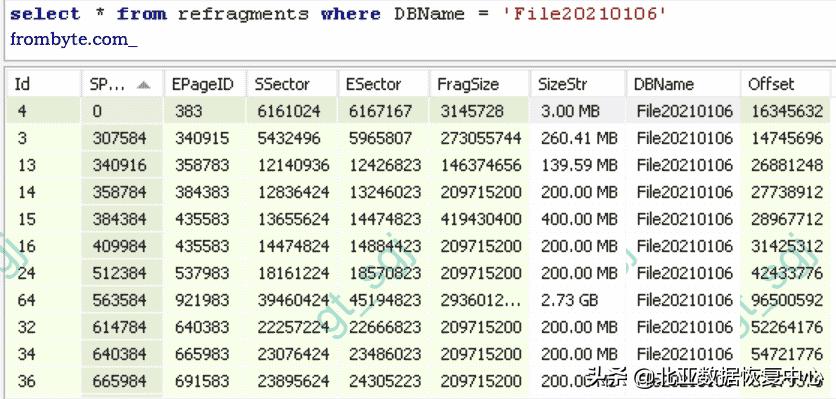Click SizeStr cell 260.41 MB

pos(579,138)
